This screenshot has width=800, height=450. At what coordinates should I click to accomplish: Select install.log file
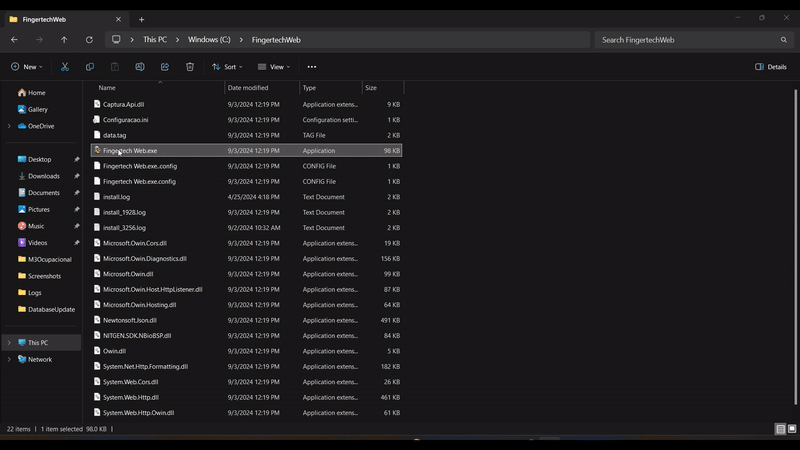click(x=246, y=197)
